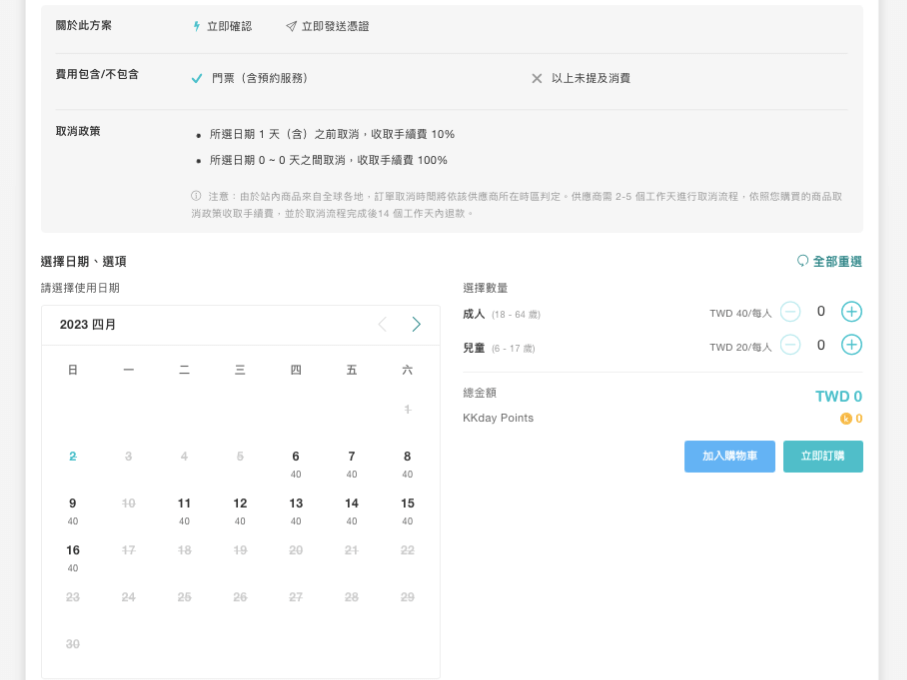Increase adult (成人) ticket quantity

(x=851, y=312)
